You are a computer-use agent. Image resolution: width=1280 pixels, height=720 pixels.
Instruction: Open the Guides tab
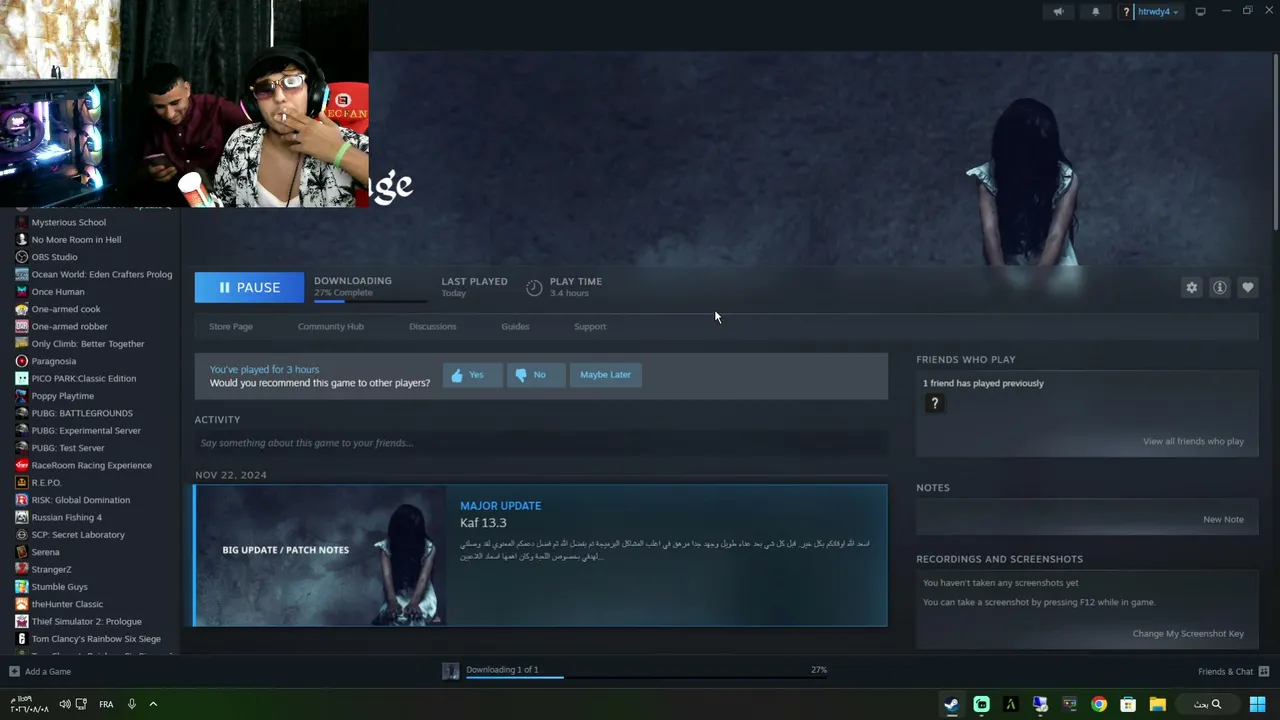tap(515, 326)
